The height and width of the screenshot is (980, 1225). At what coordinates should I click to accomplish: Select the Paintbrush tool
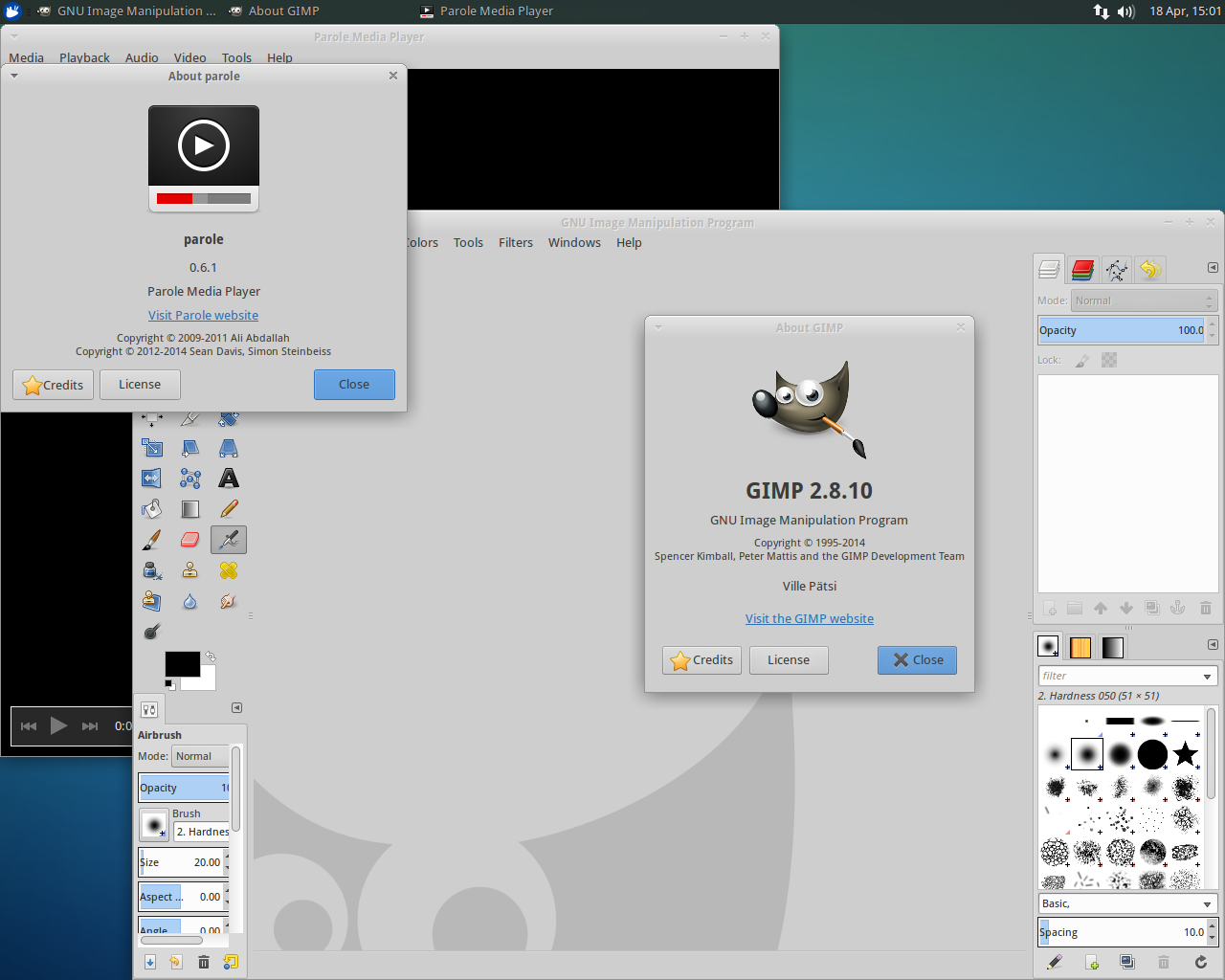tap(152, 540)
